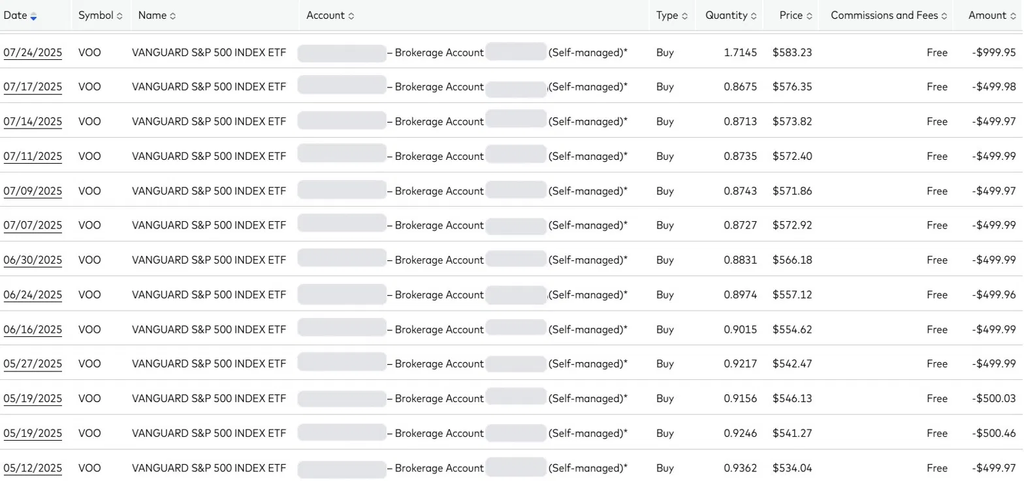1024x481 pixels.
Task: Sort by Commissions and Fees column header
Action: (889, 16)
